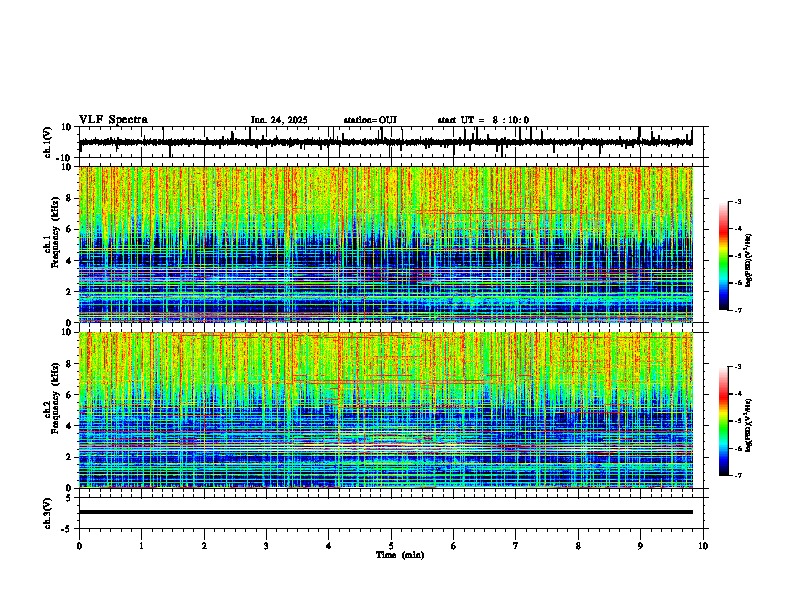Click the "8" tick on ch.1 frequency axis
The image size is (792, 612).
69,198
